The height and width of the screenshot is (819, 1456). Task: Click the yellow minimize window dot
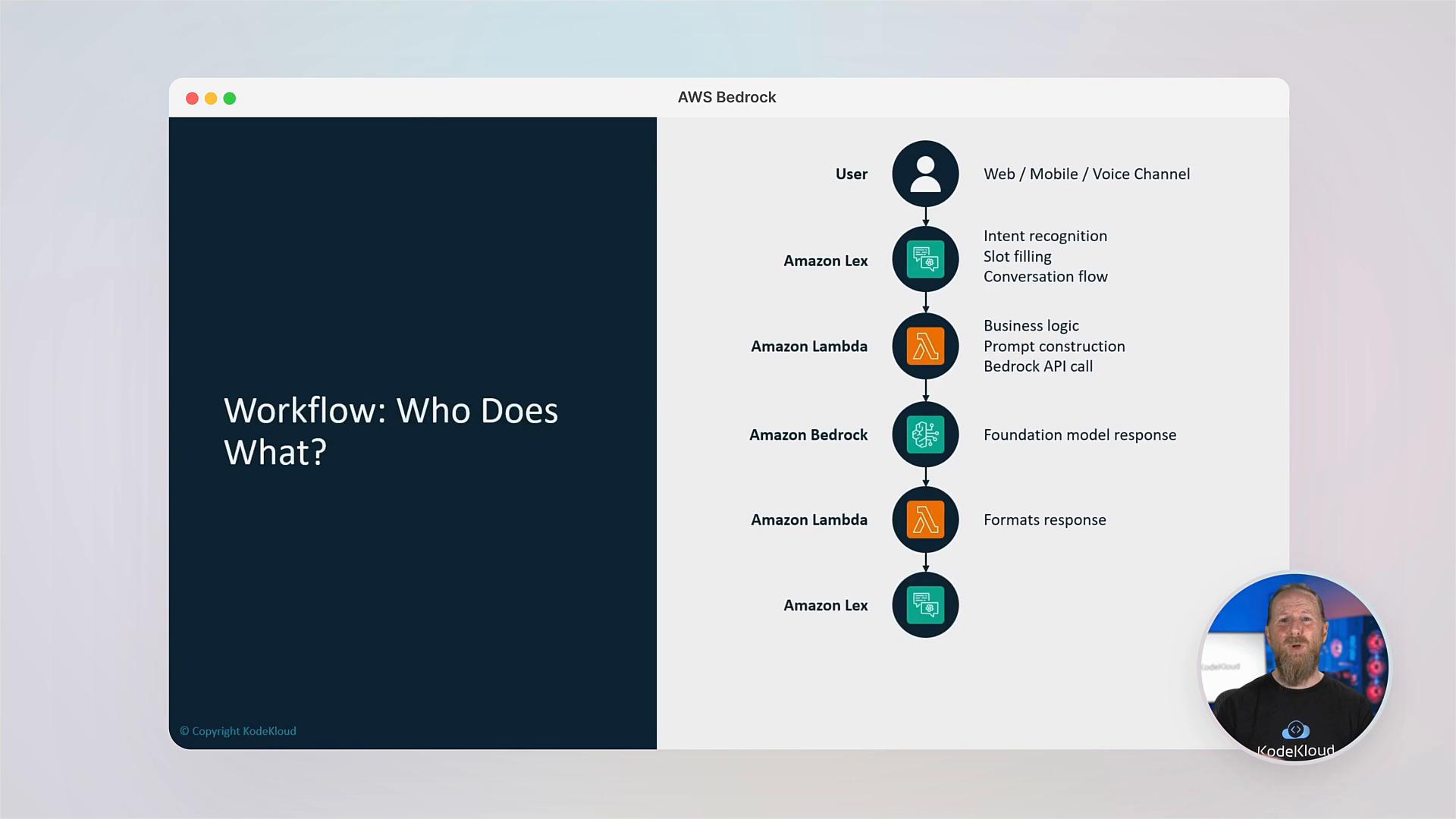click(211, 99)
